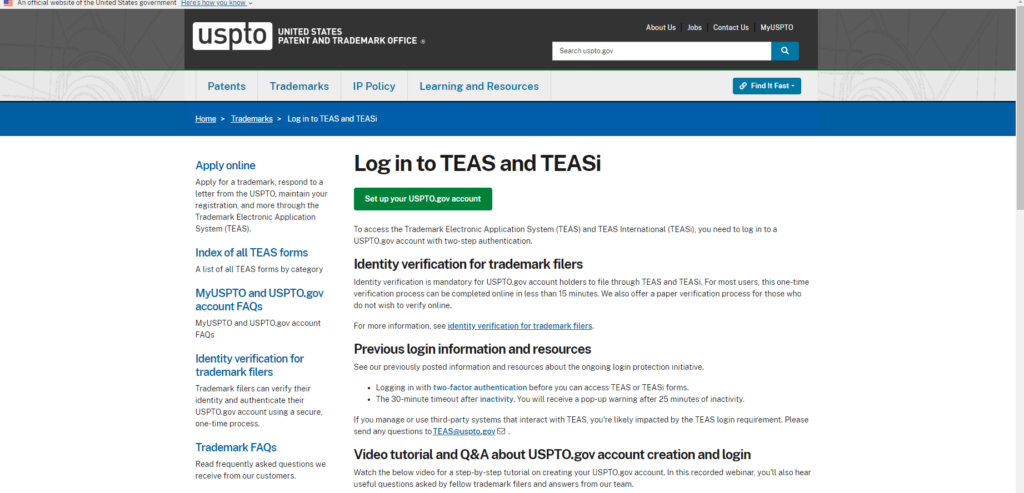Focus the Search uspto.gov field
This screenshot has width=1024, height=493.
pos(662,51)
